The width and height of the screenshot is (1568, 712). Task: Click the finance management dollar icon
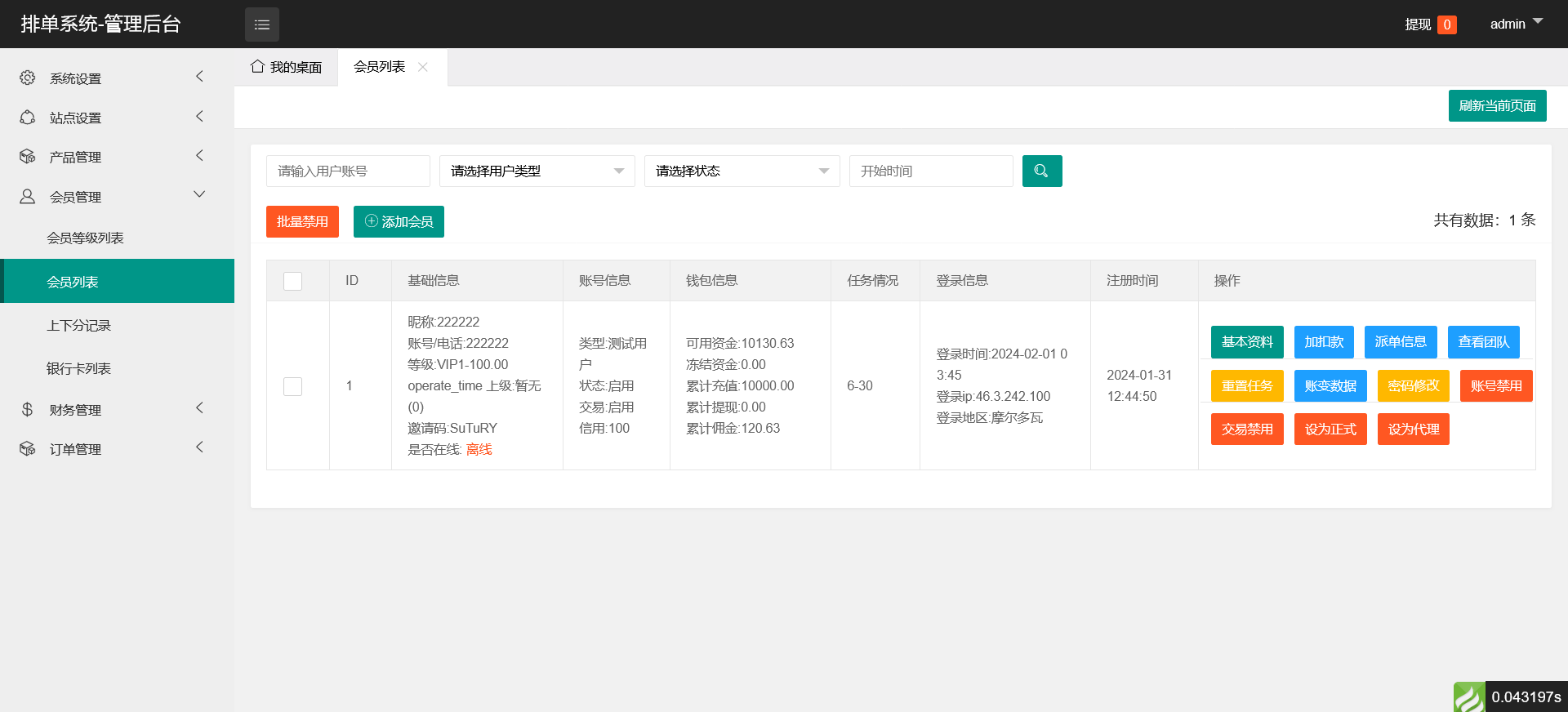pyautogui.click(x=28, y=409)
